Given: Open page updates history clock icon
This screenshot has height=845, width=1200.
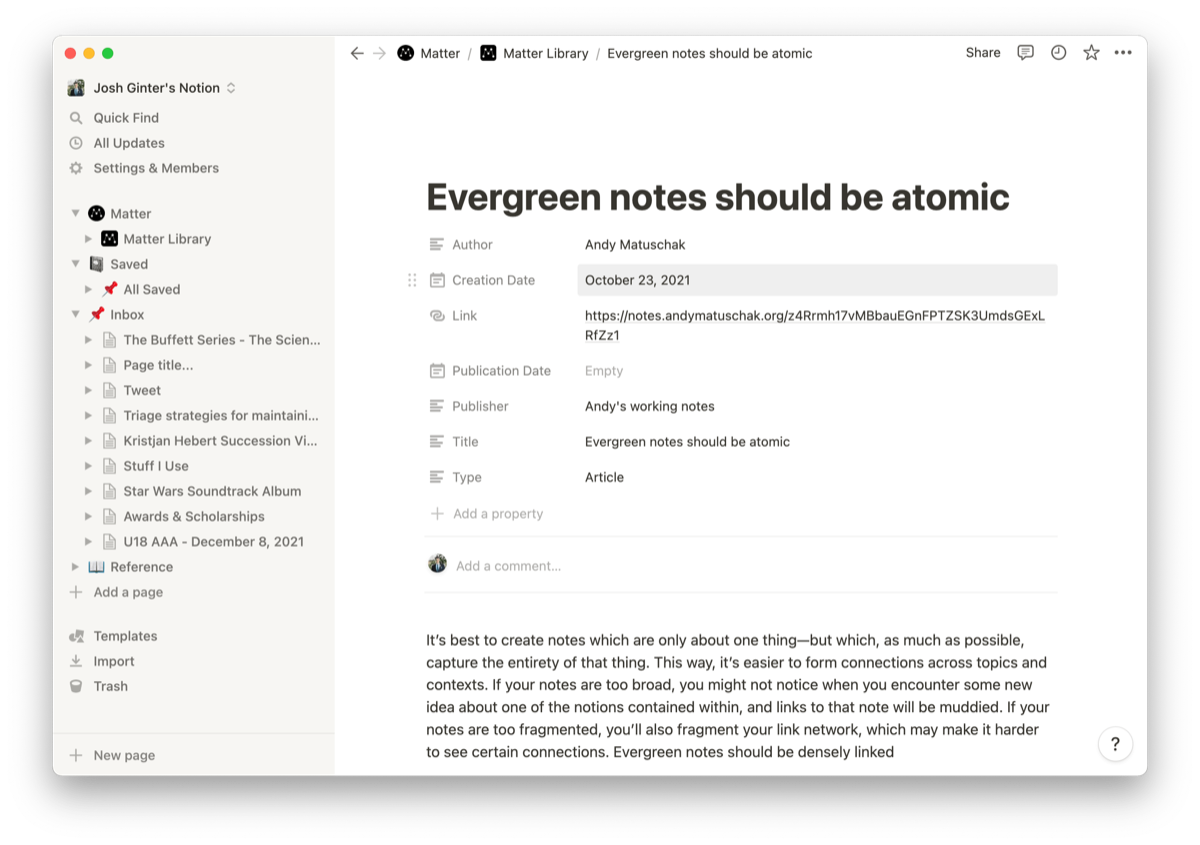Looking at the screenshot, I should 1058,53.
